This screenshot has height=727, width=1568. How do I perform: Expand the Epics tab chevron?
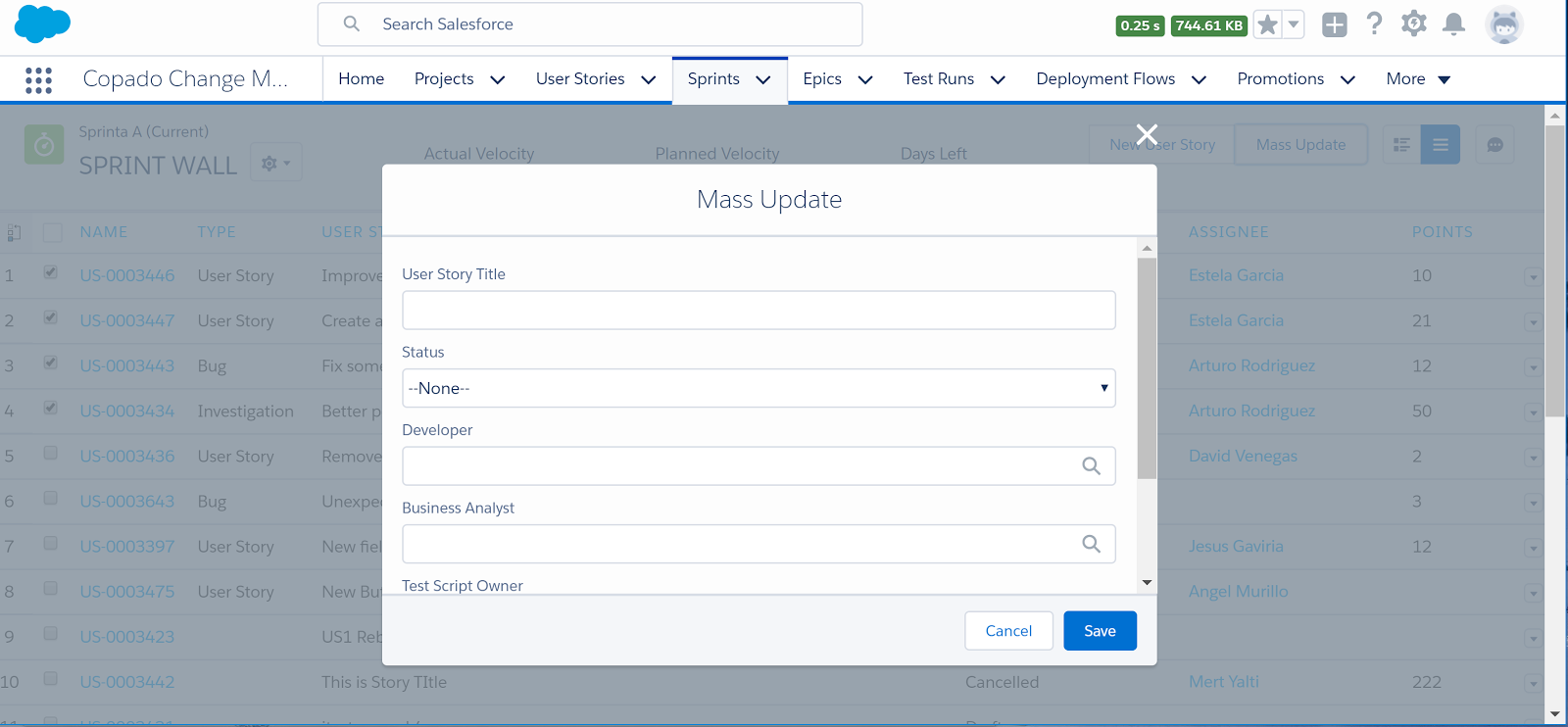864,79
